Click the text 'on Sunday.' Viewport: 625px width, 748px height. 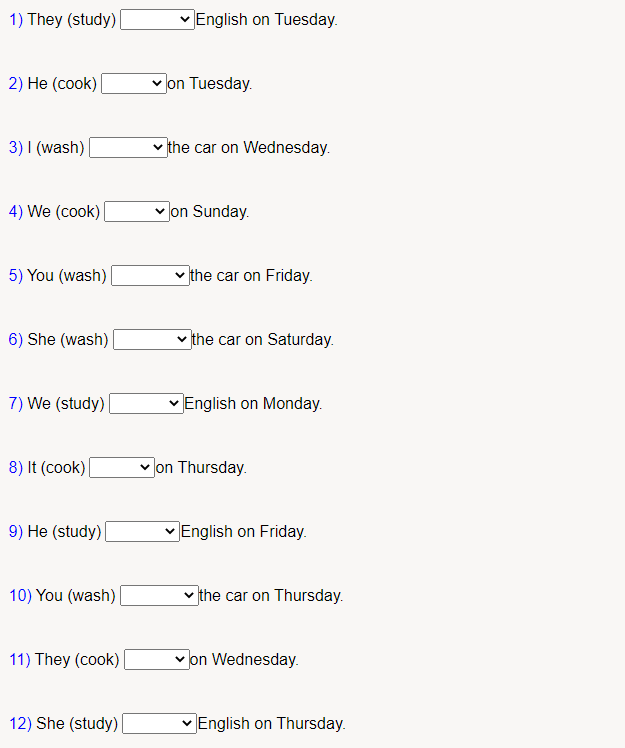[x=210, y=212]
